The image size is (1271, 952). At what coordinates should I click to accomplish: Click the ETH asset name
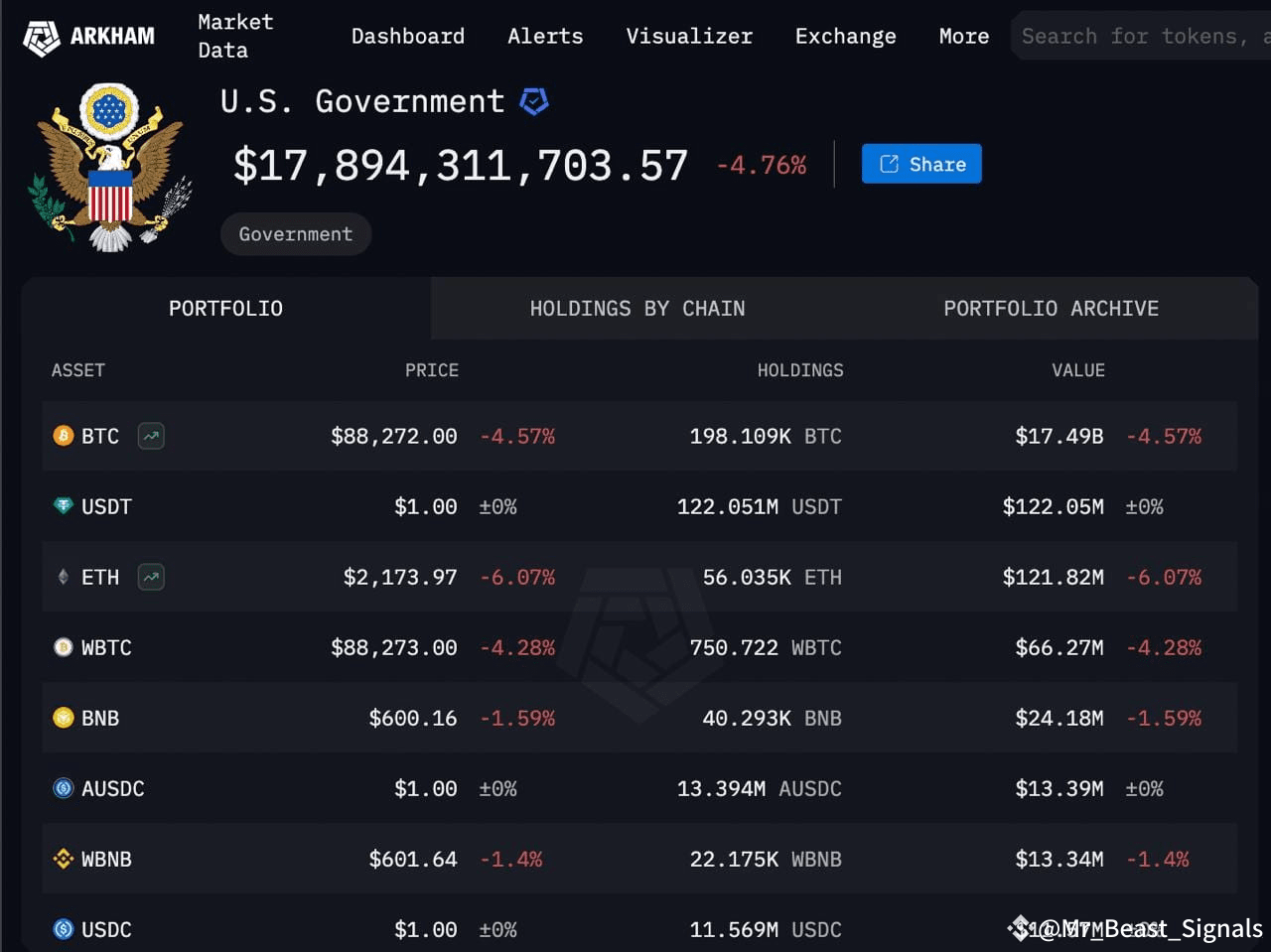click(100, 577)
